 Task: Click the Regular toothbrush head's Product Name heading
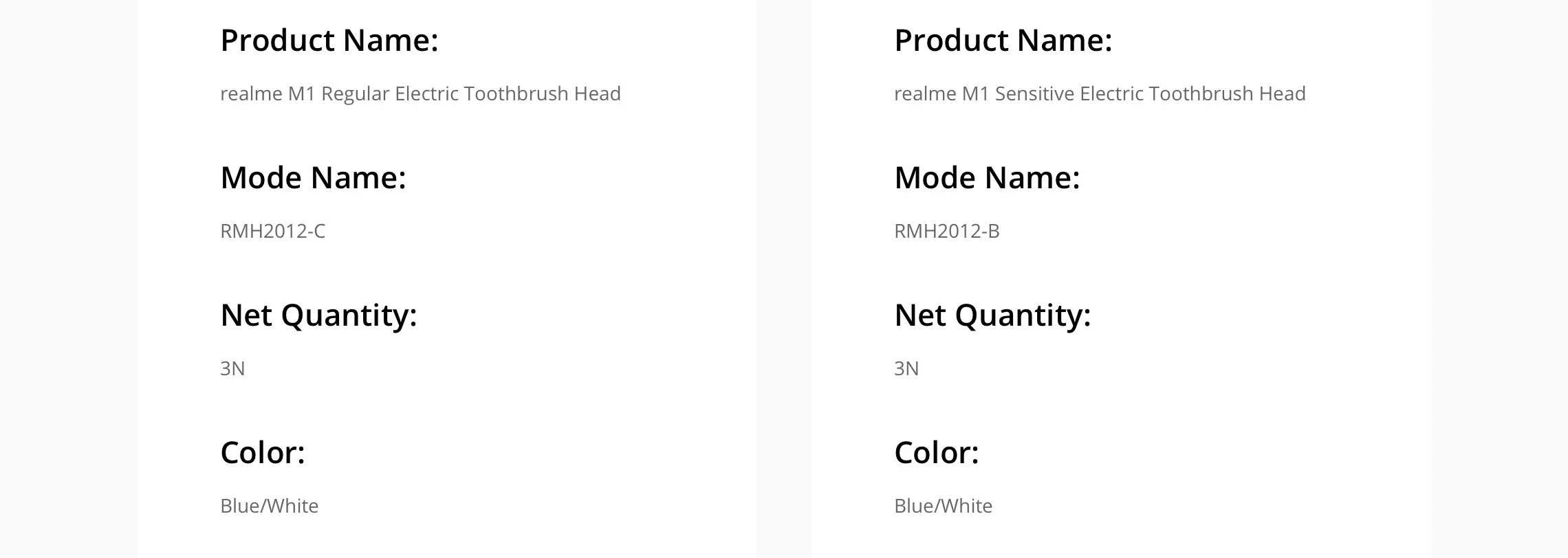point(329,40)
